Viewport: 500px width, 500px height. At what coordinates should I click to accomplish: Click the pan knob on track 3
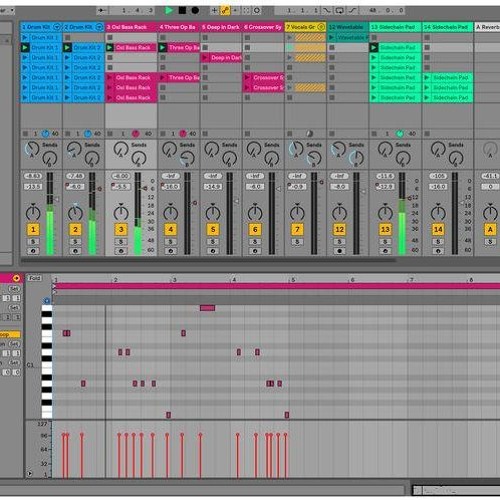[x=121, y=212]
